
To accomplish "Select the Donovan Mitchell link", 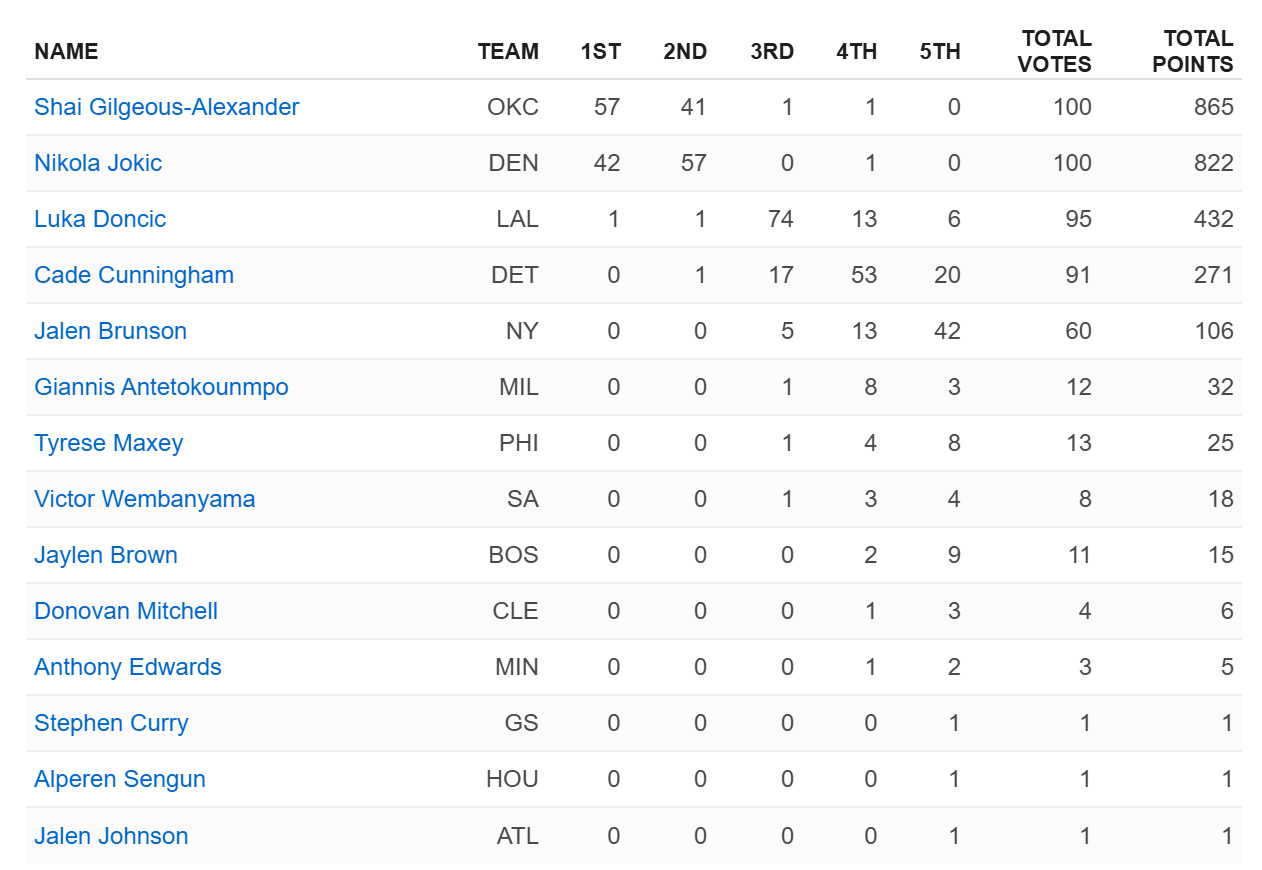I will coord(126,611).
